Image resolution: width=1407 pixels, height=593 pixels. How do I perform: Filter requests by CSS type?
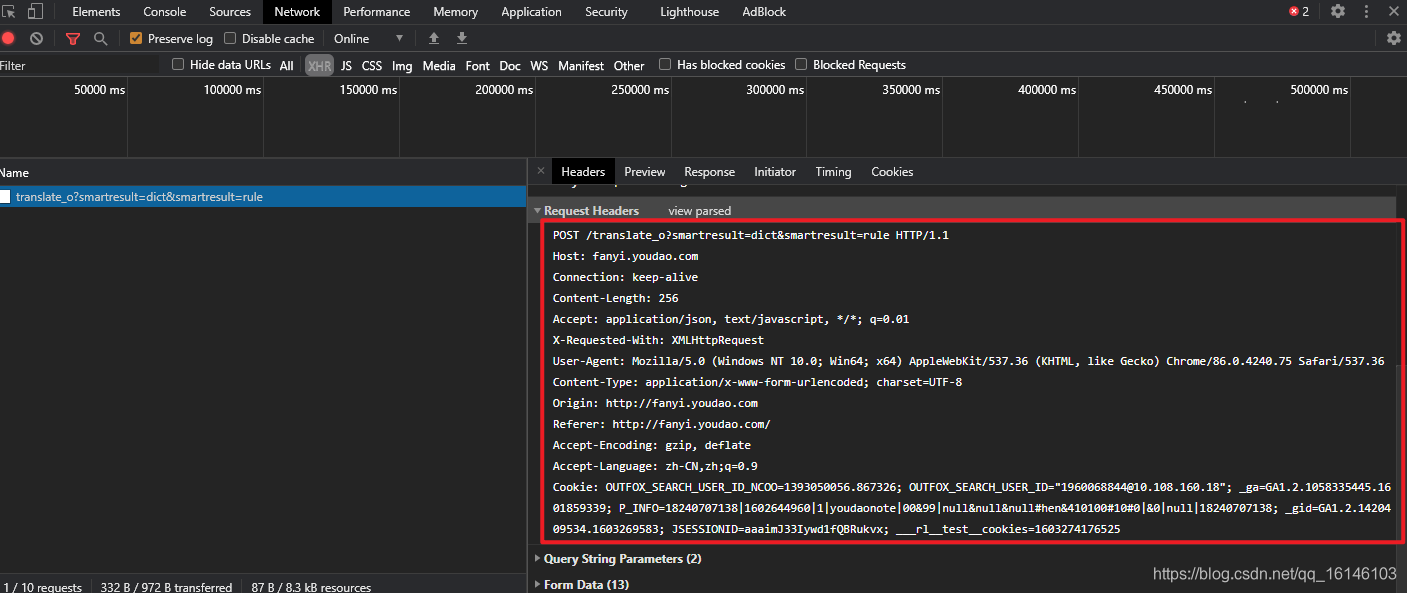pos(372,66)
